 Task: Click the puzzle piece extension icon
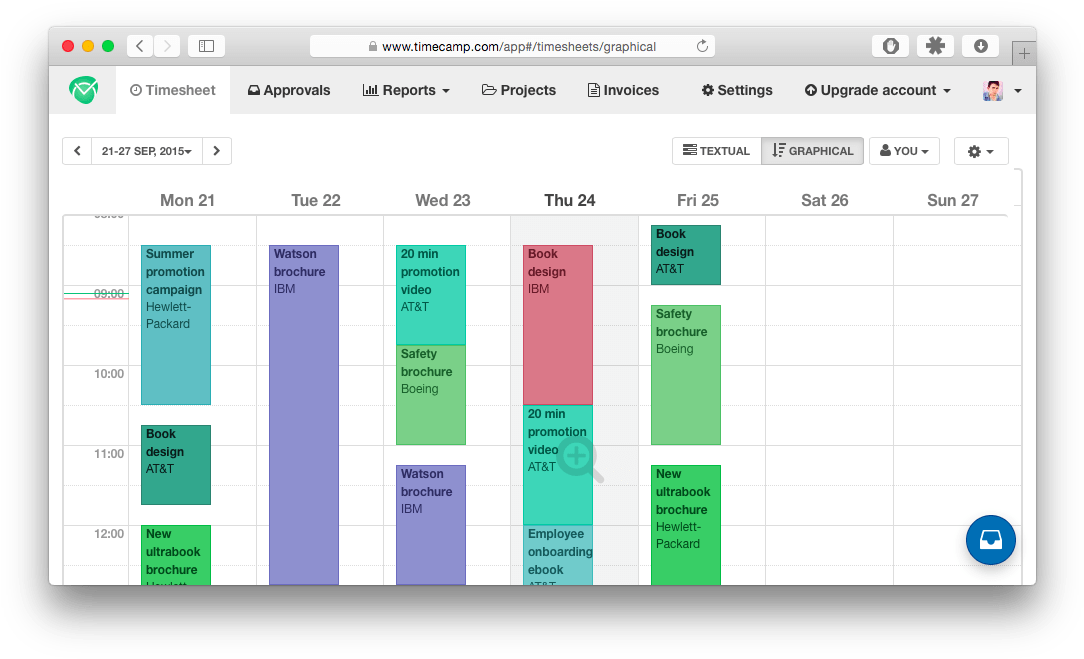(935, 46)
